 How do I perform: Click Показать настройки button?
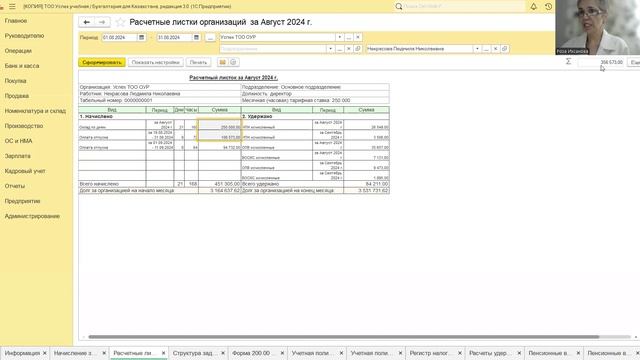tap(156, 62)
